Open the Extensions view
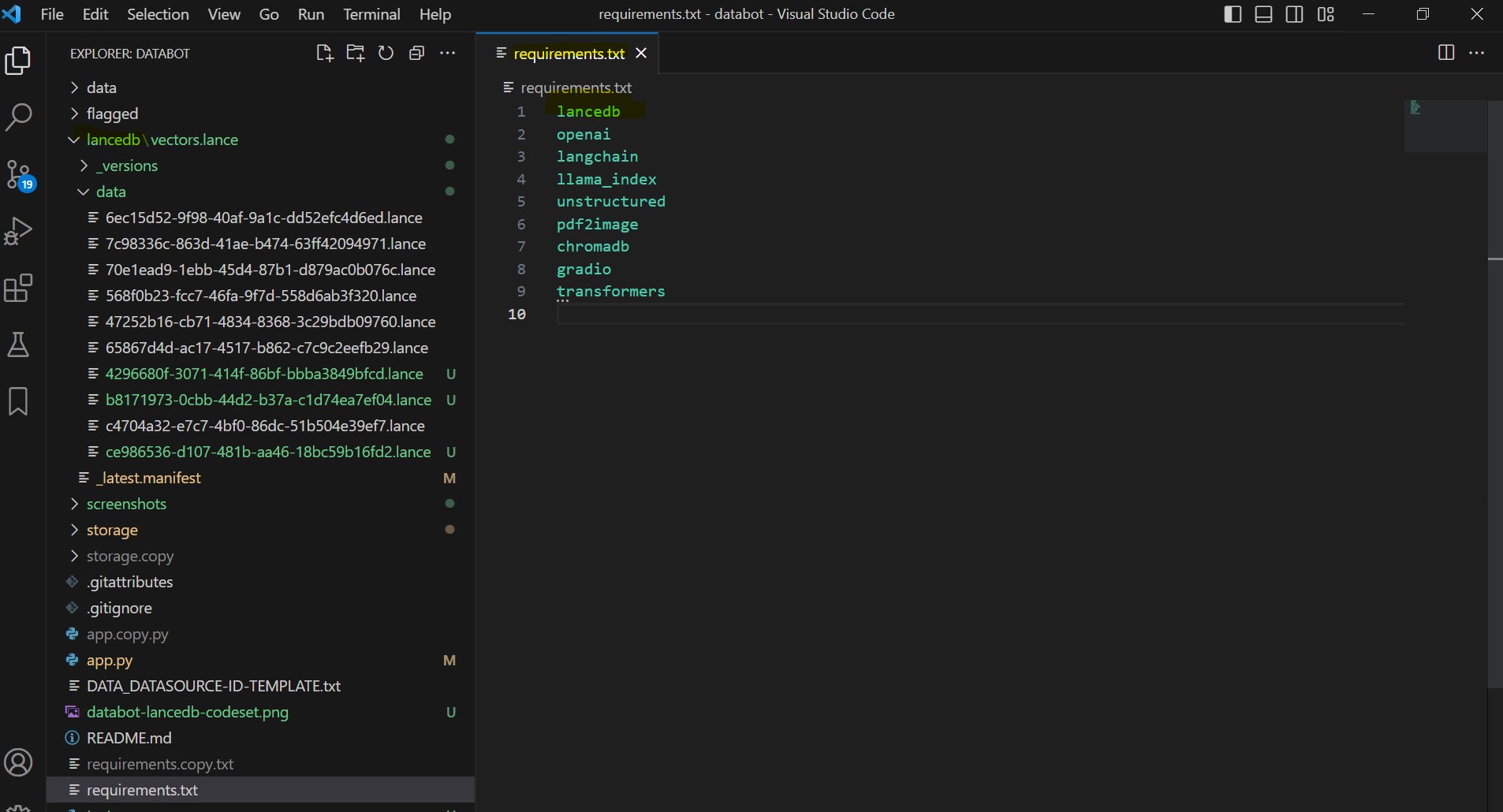The image size is (1503, 812). pos(18,288)
